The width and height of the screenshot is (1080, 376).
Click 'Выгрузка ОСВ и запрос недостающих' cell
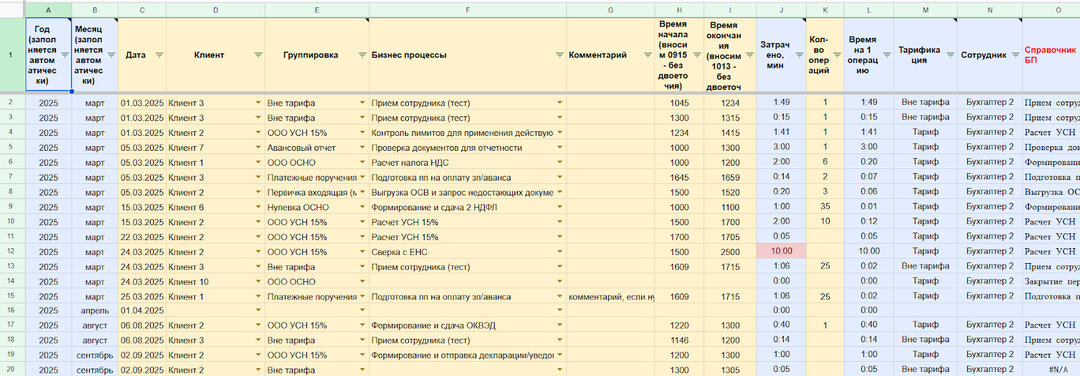click(468, 192)
